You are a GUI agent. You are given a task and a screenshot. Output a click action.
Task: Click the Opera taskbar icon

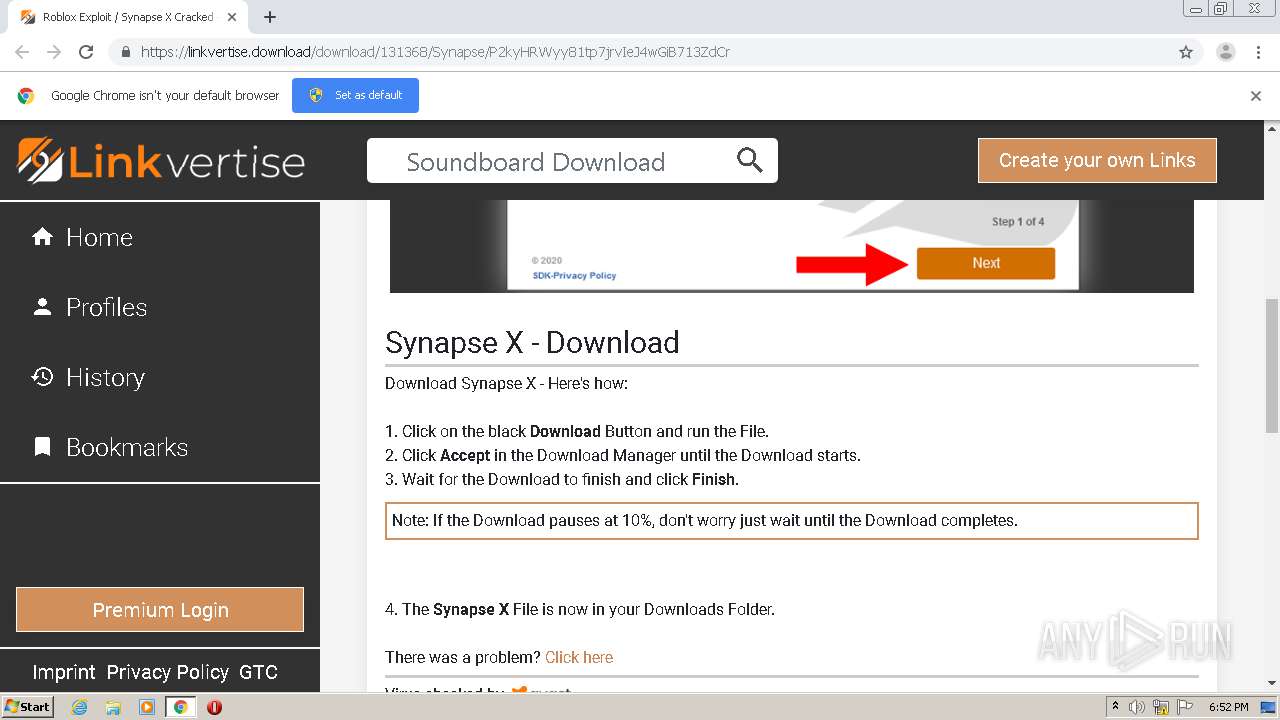[214, 707]
